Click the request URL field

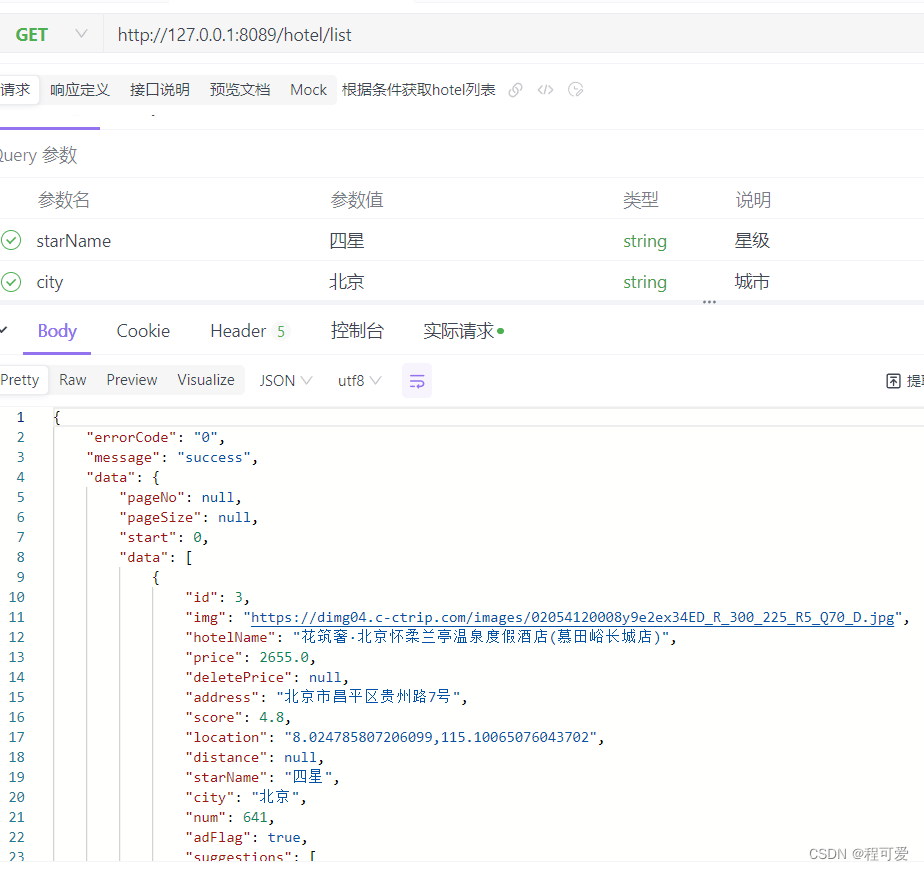[514, 35]
